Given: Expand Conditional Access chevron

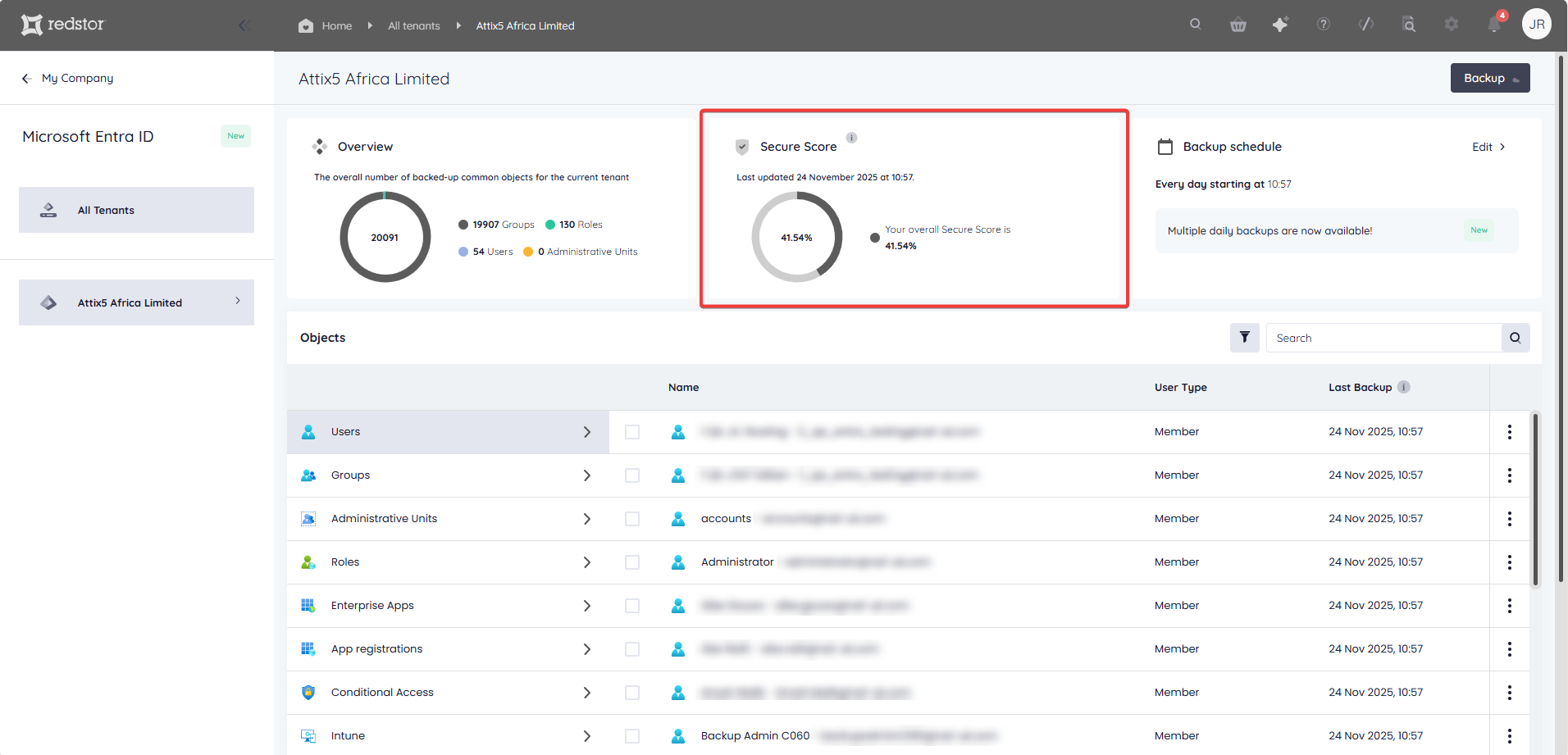Looking at the screenshot, I should click(x=587, y=693).
